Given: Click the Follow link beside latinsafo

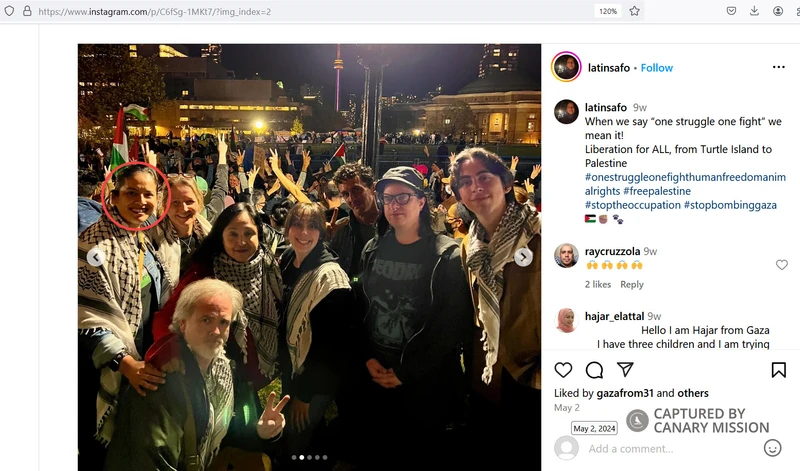Looking at the screenshot, I should (x=657, y=68).
